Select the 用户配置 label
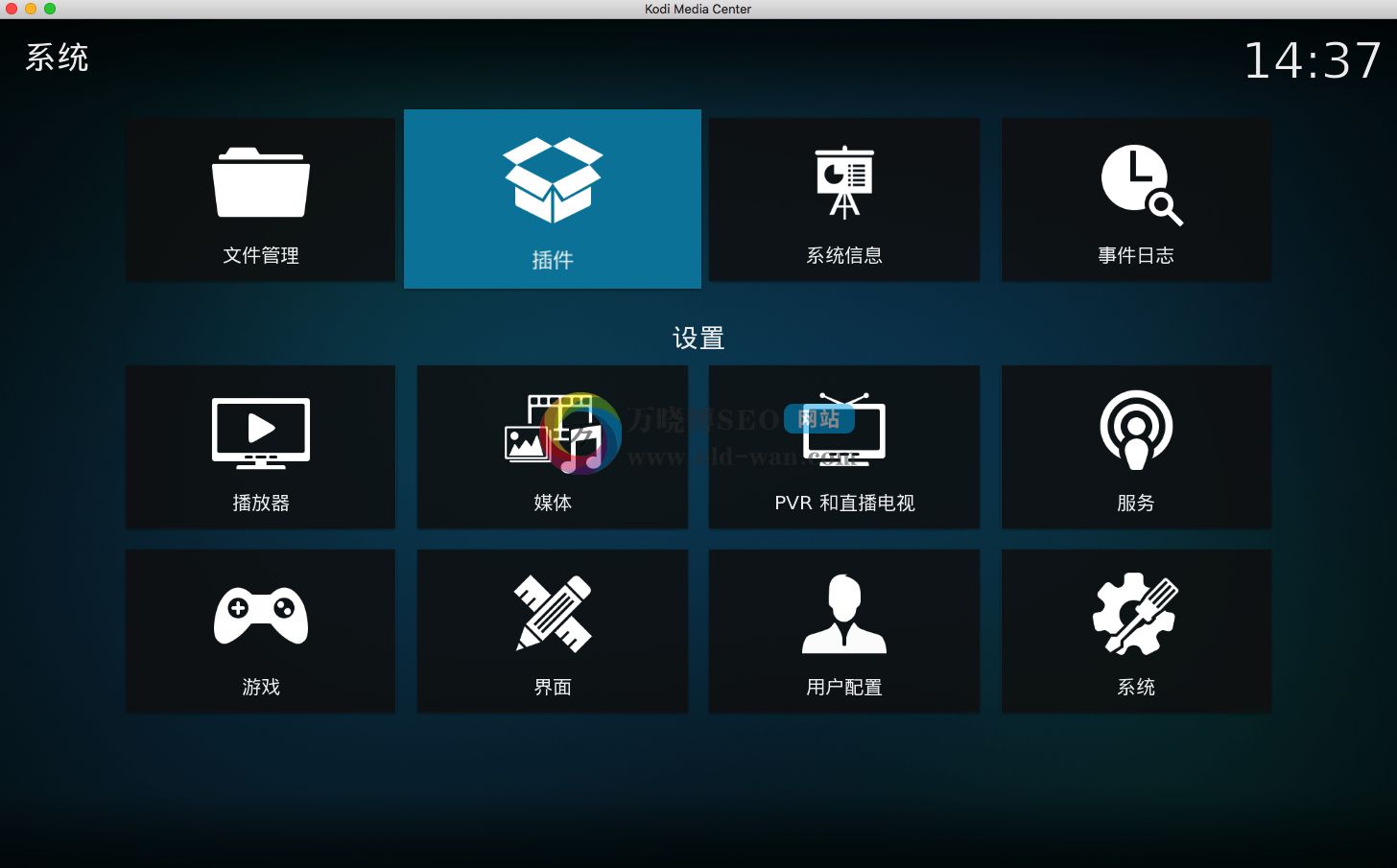Image resolution: width=1397 pixels, height=868 pixels. (844, 687)
